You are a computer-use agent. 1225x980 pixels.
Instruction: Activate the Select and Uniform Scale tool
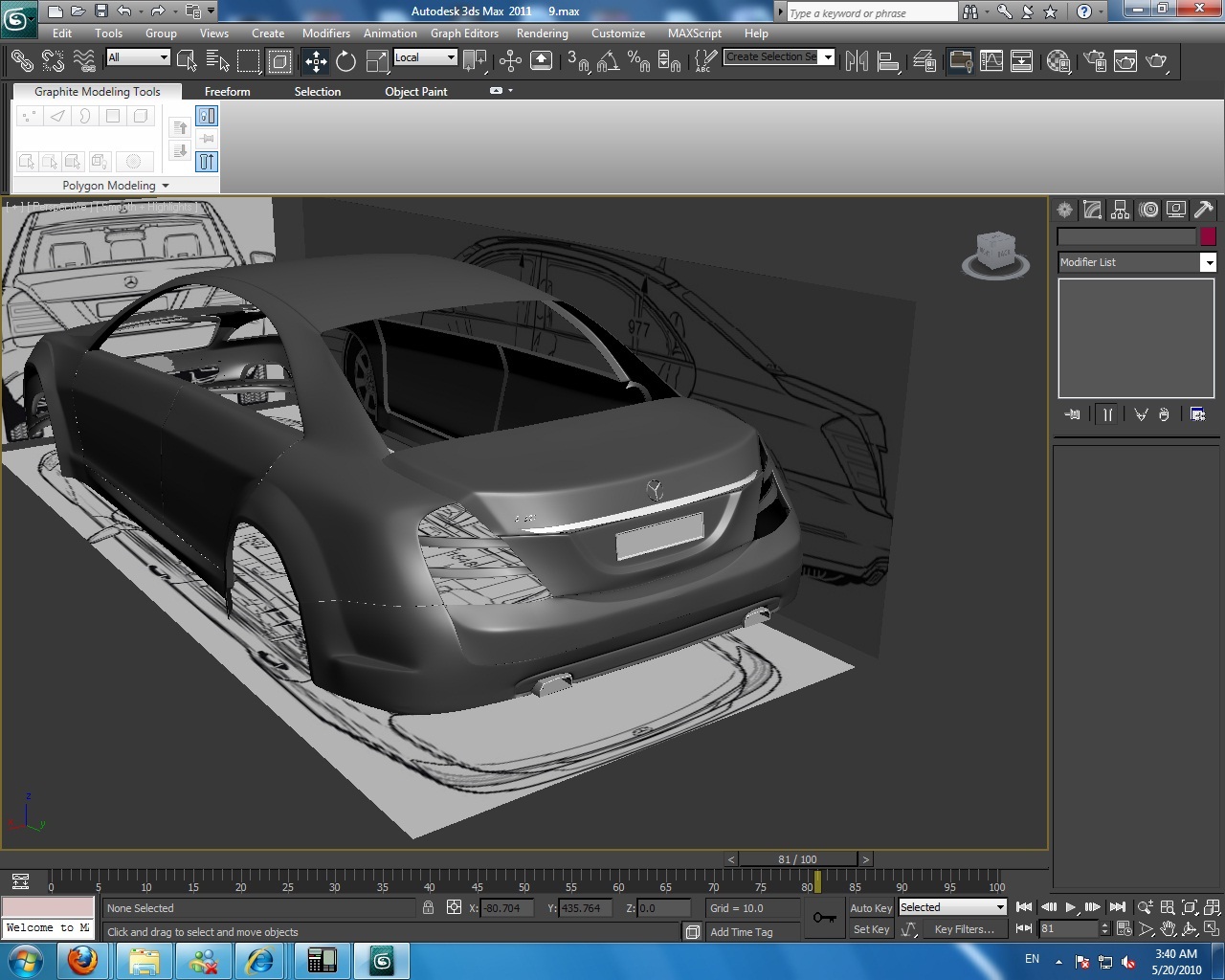pyautogui.click(x=377, y=61)
